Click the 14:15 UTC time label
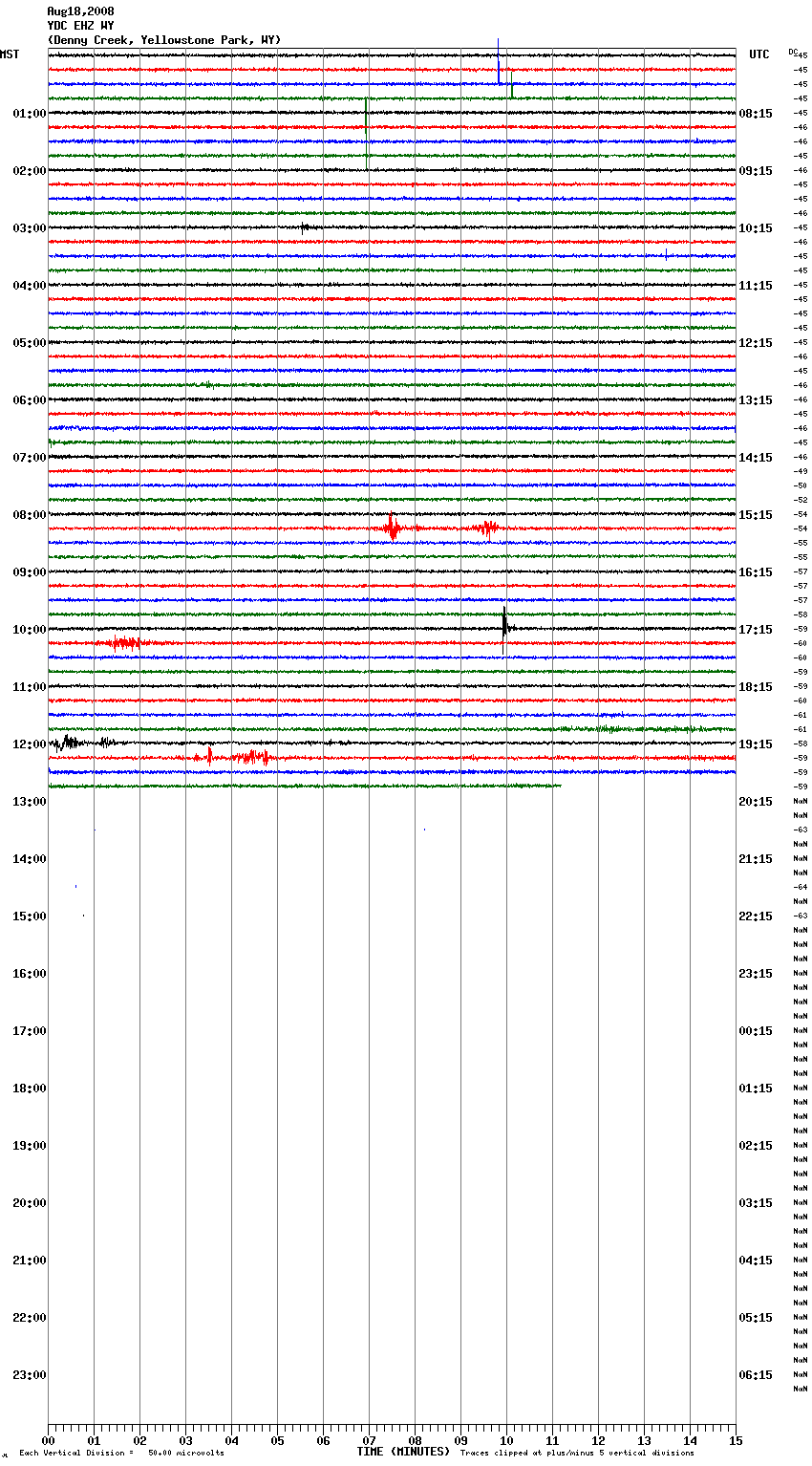 pyautogui.click(x=756, y=458)
